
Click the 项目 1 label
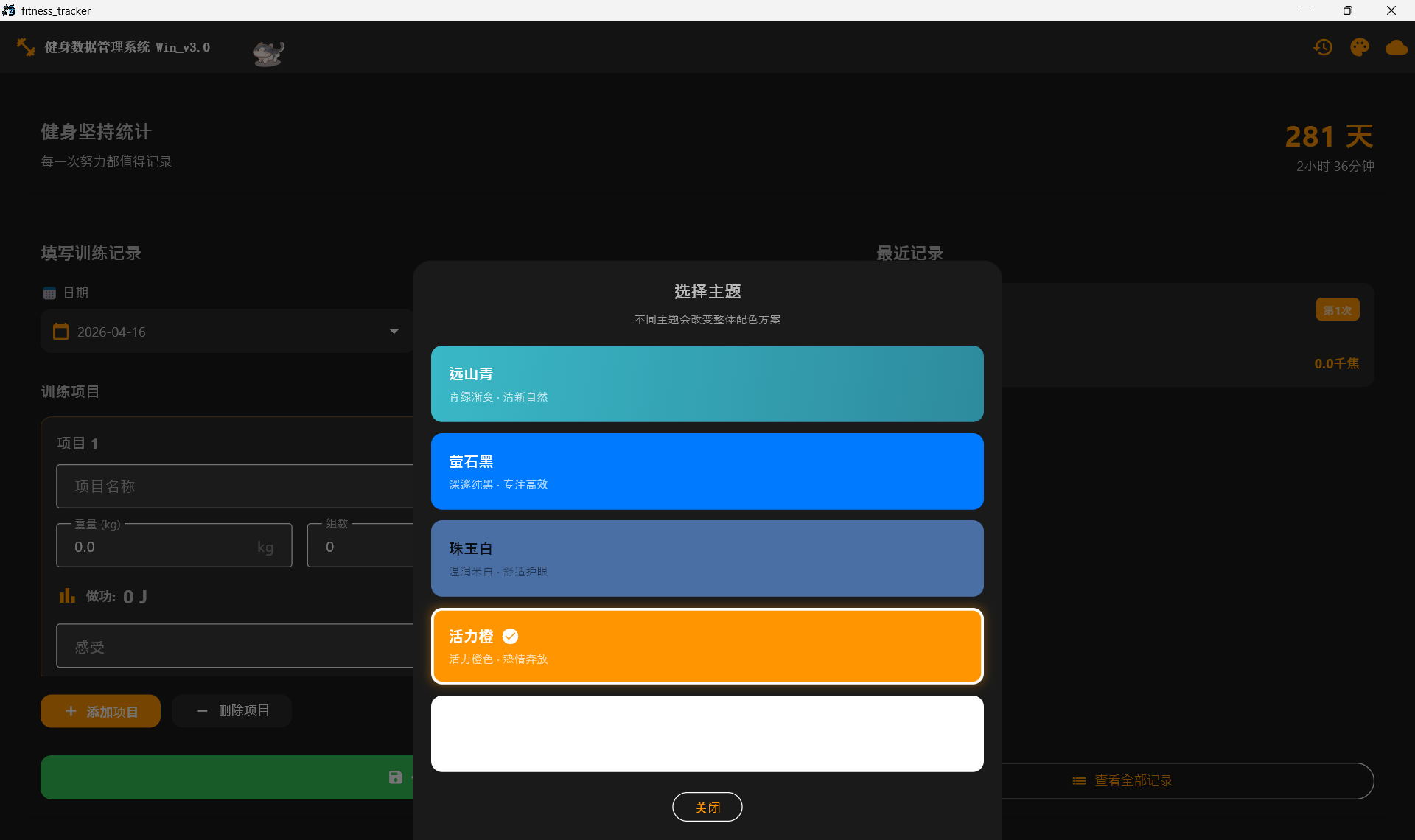coord(77,444)
